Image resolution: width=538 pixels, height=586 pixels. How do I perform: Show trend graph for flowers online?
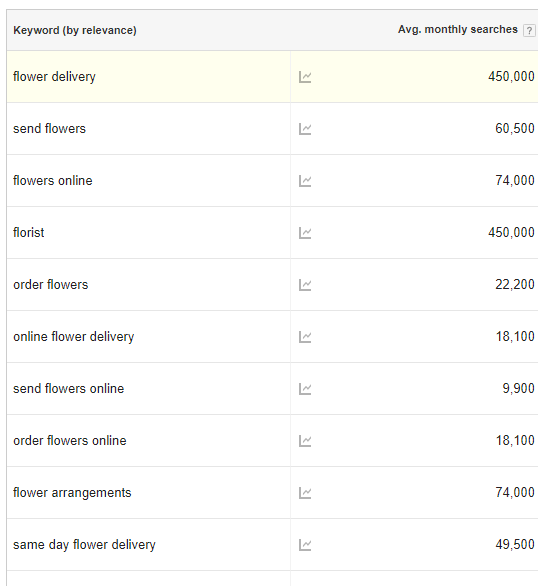305,181
